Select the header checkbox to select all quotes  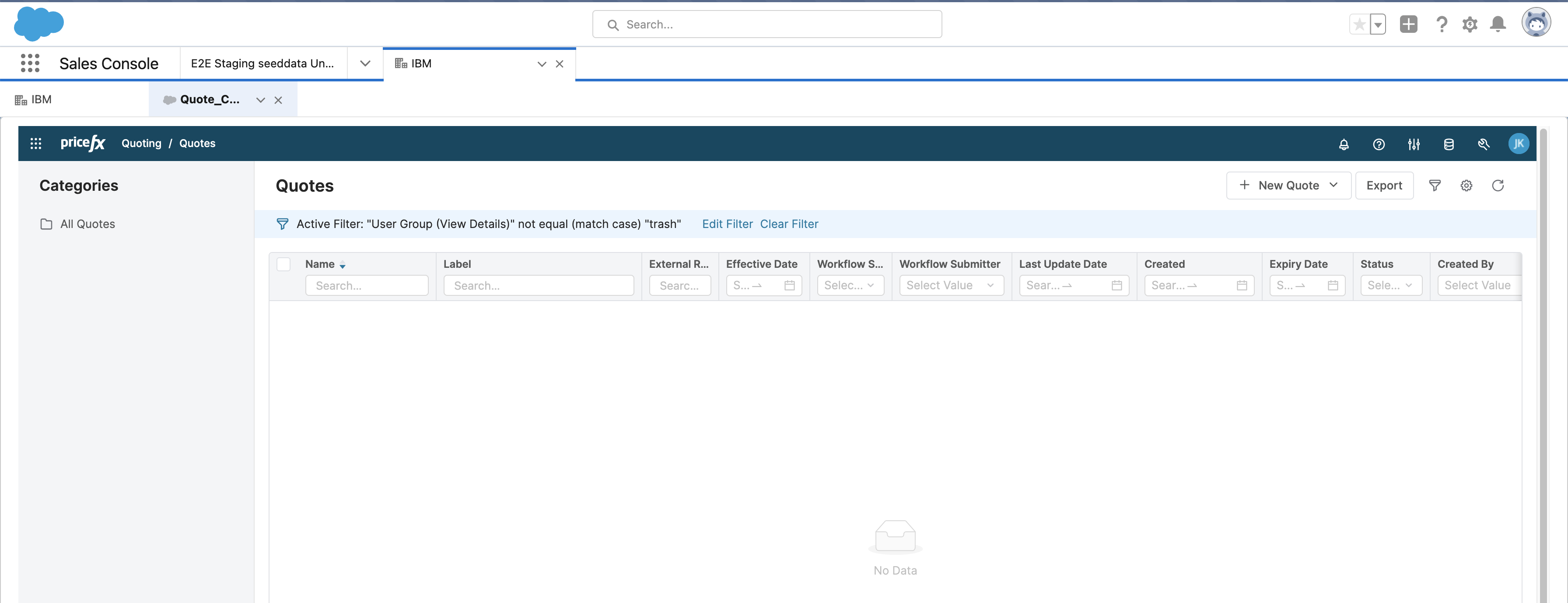click(x=283, y=264)
